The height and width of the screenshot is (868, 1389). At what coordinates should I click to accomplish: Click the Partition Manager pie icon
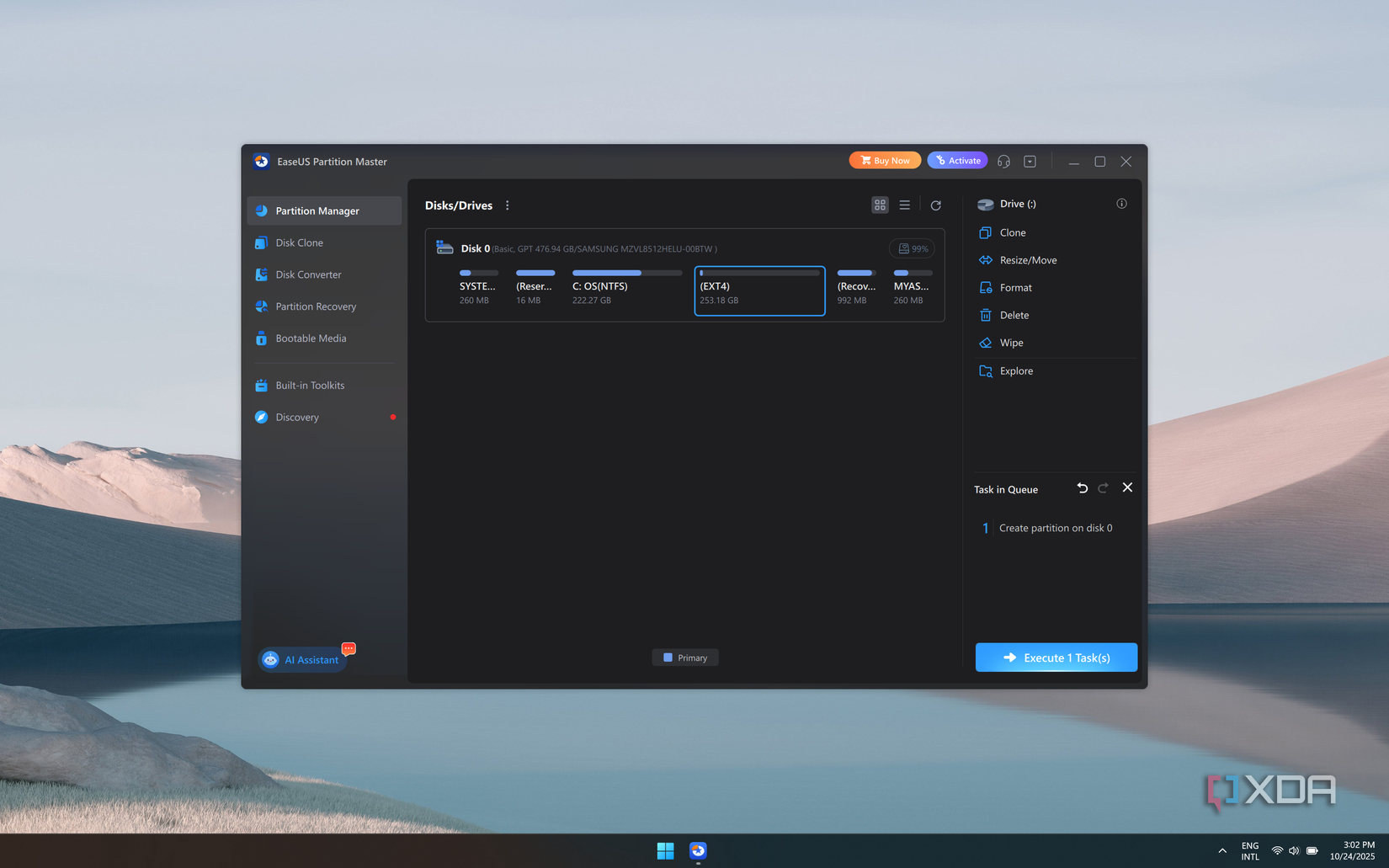[262, 210]
